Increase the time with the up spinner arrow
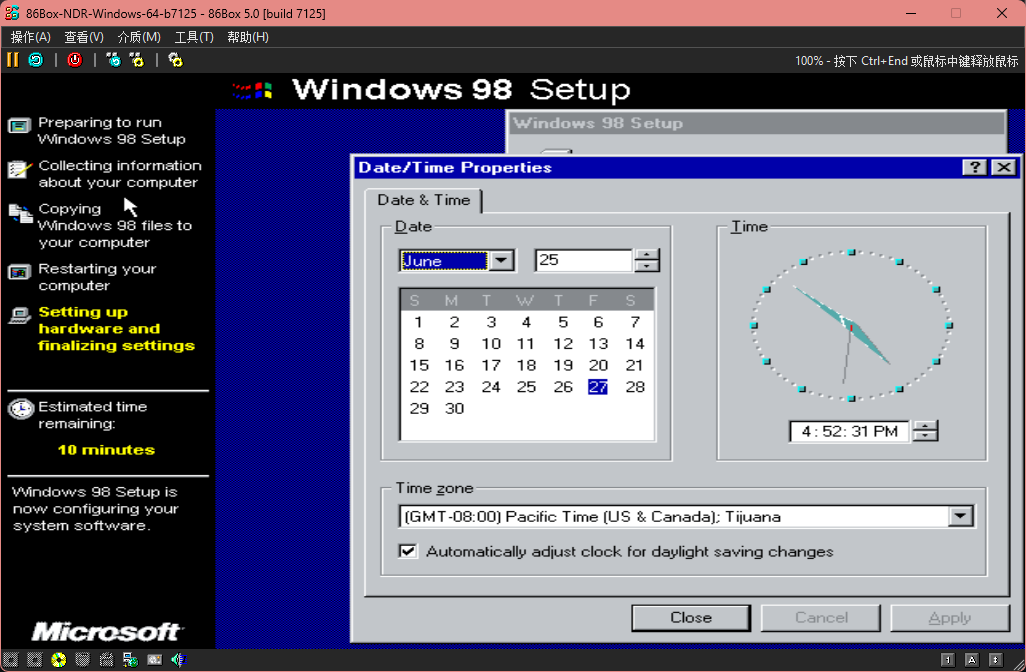The image size is (1026, 672). point(926,426)
